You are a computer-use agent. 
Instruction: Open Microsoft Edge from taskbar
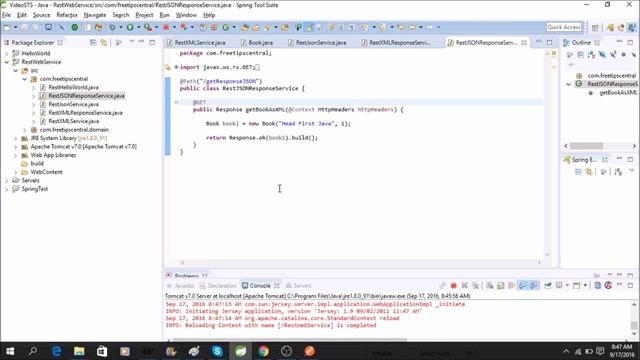tap(56, 351)
